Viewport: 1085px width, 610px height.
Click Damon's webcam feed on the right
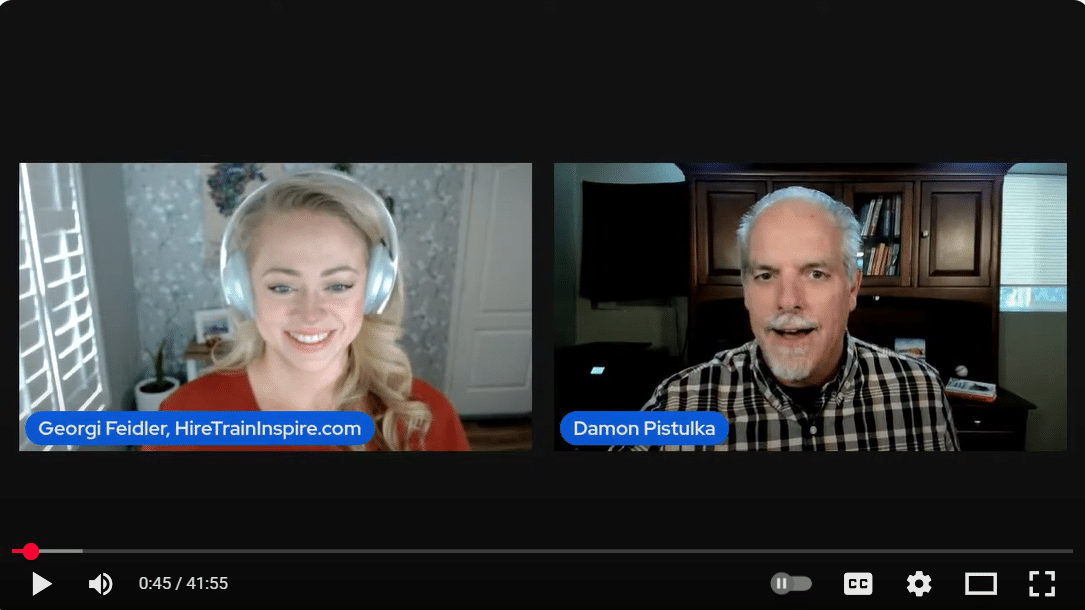(x=810, y=306)
